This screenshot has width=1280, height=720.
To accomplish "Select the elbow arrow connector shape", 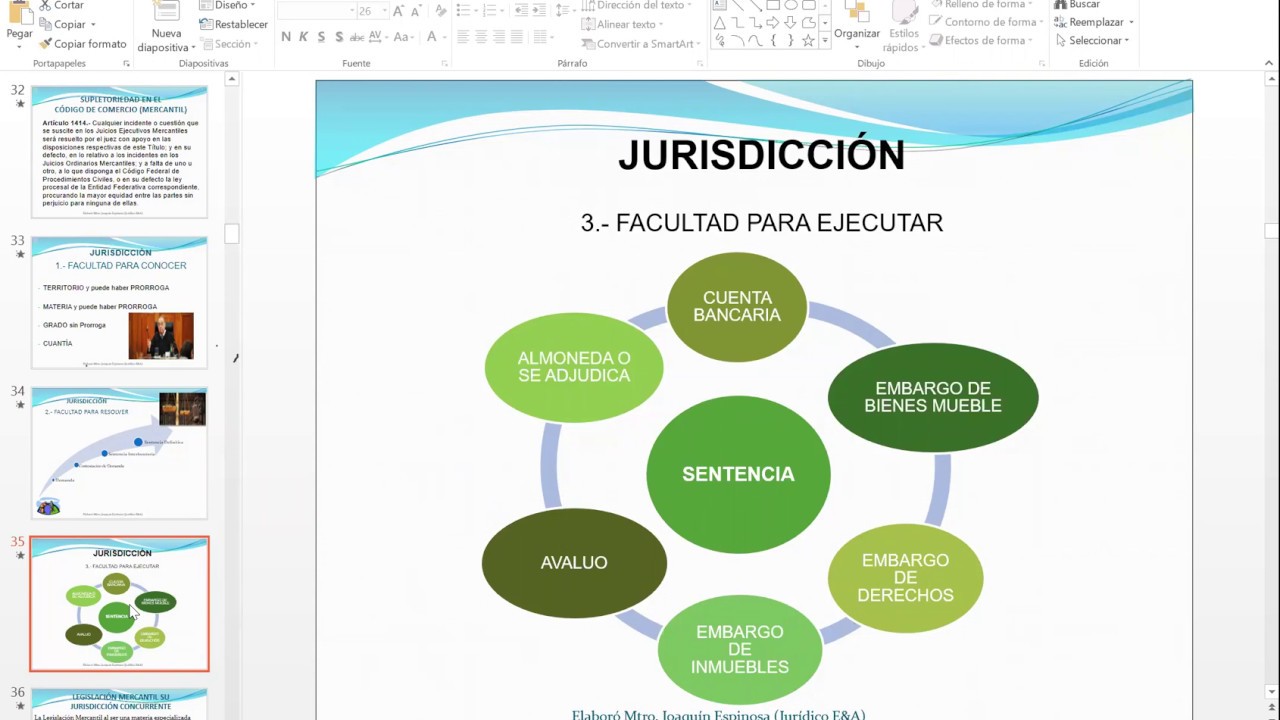I will pos(755,23).
